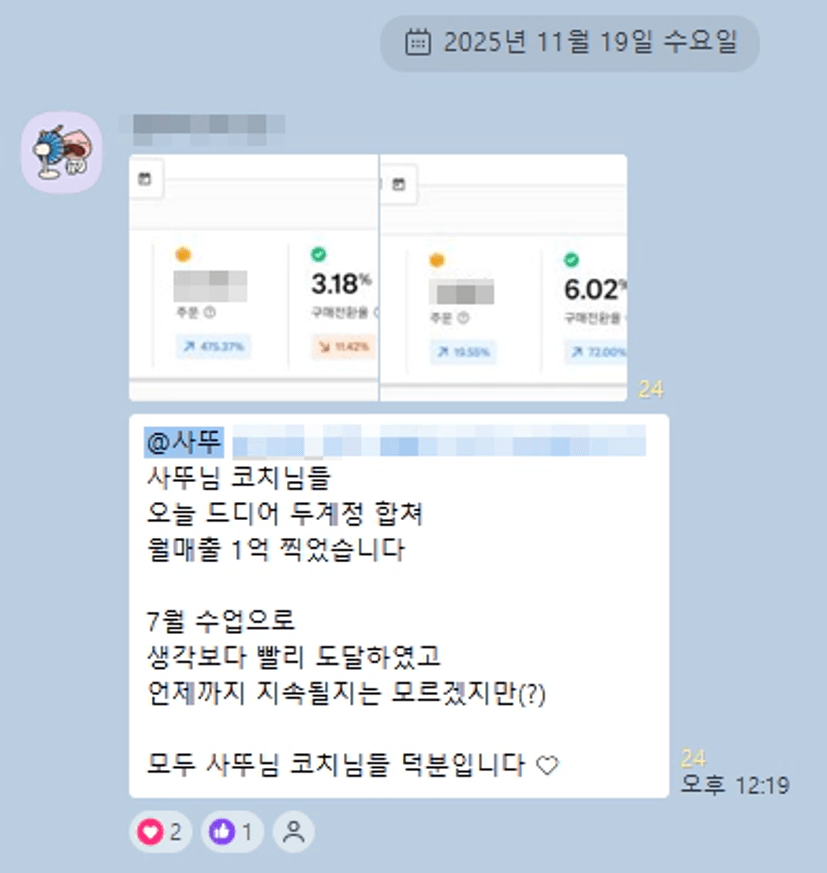The image size is (827, 873).
Task: React with the red heart emoji
Action: pyautogui.click(x=160, y=832)
